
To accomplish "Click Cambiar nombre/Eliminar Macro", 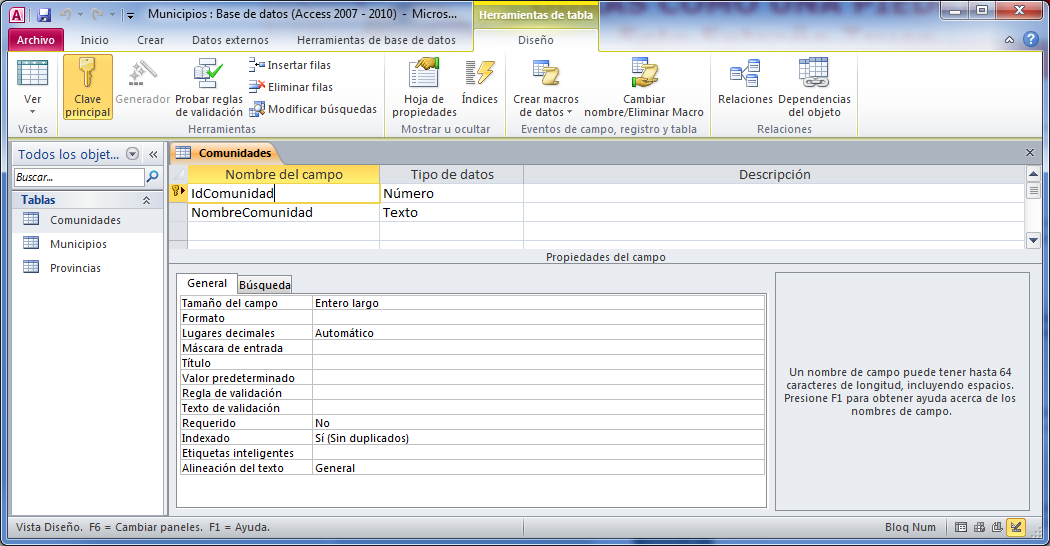I will (x=644, y=87).
